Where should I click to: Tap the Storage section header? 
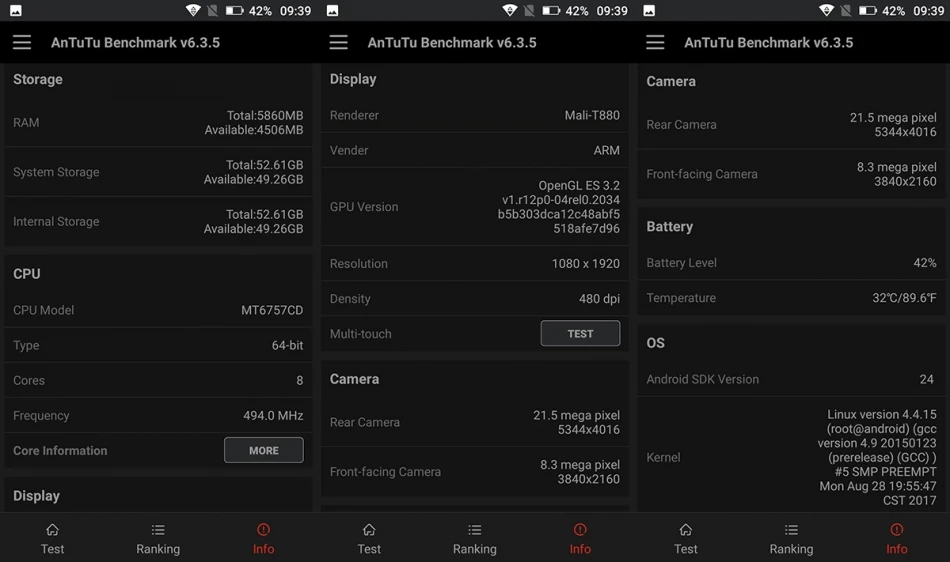coord(38,79)
